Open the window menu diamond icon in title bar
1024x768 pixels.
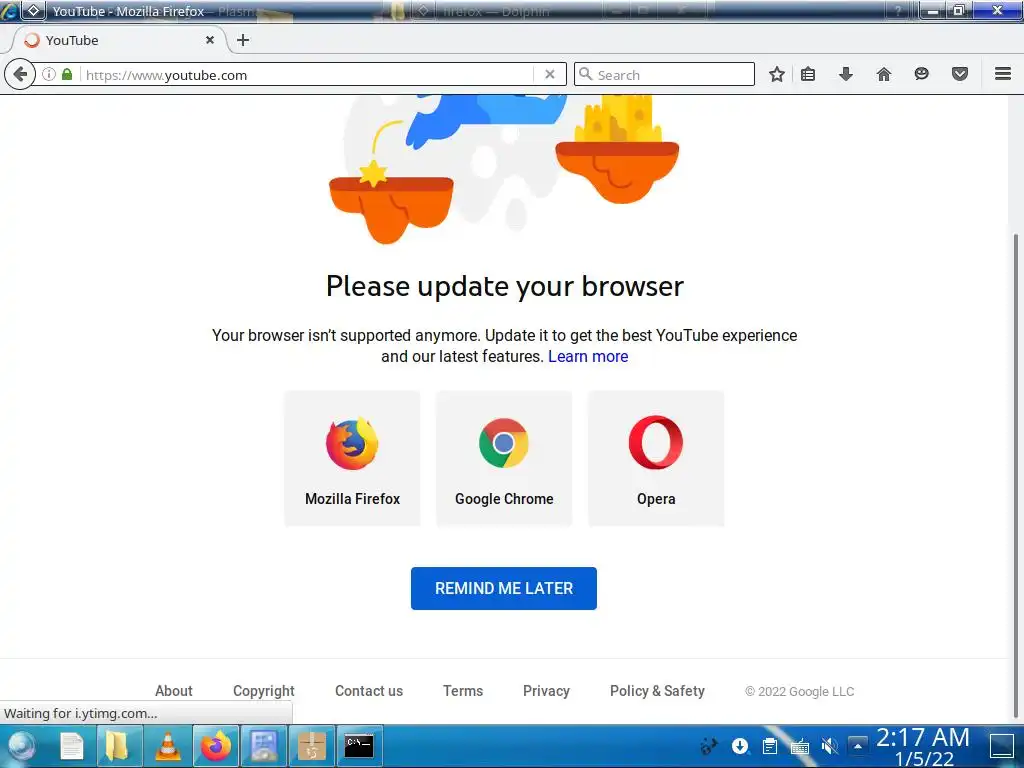click(x=33, y=10)
